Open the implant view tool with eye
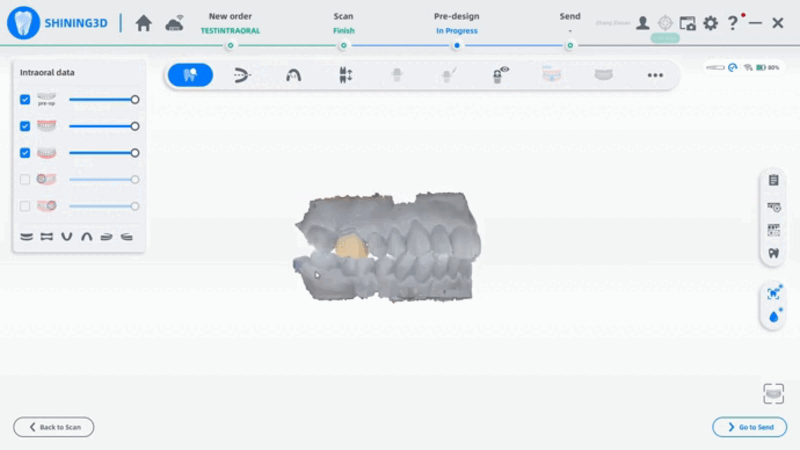Screen dimensions: 800x450 [501, 75]
